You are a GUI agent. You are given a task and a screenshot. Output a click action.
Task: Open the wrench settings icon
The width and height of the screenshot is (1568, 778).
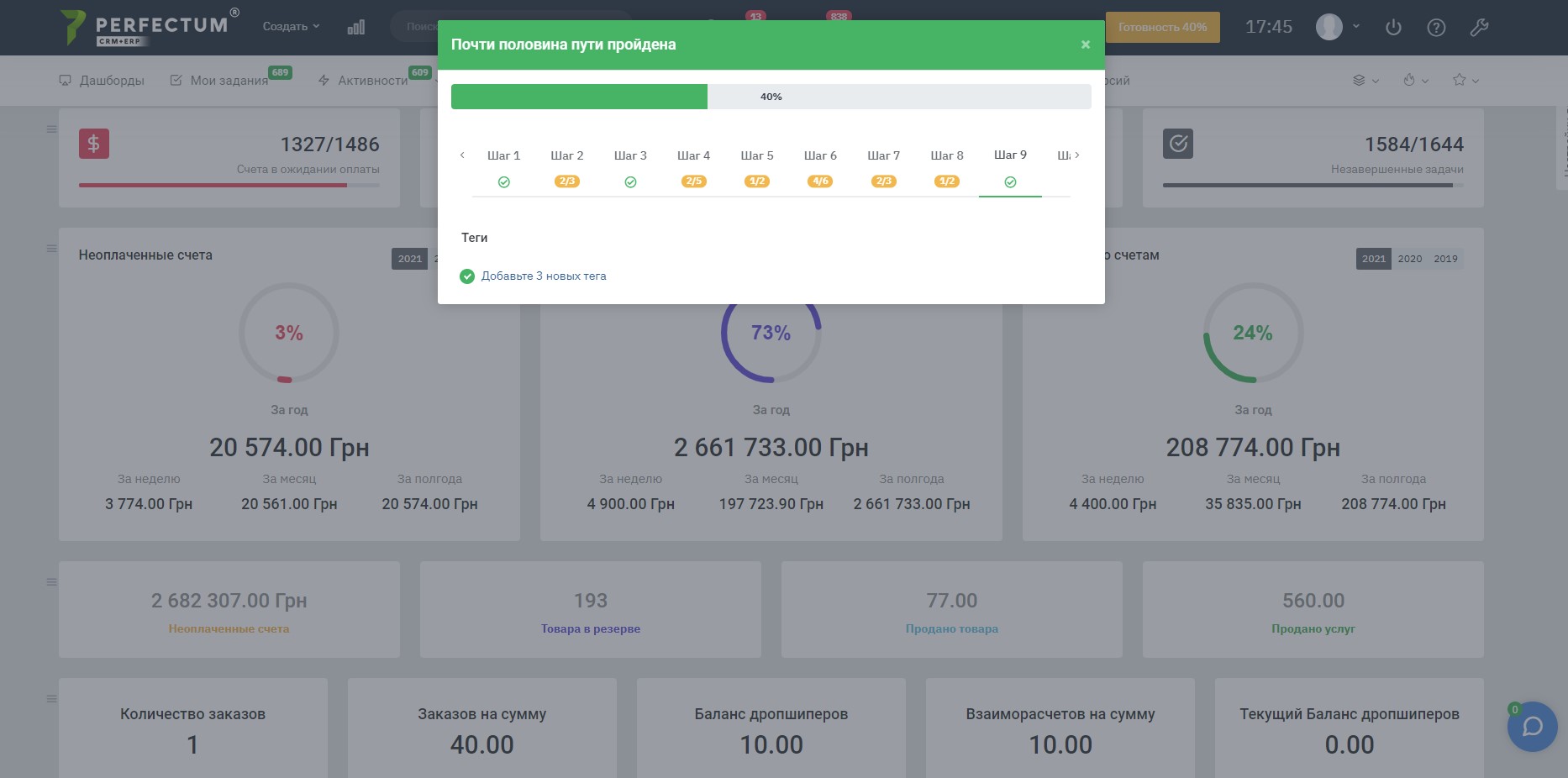(x=1479, y=27)
